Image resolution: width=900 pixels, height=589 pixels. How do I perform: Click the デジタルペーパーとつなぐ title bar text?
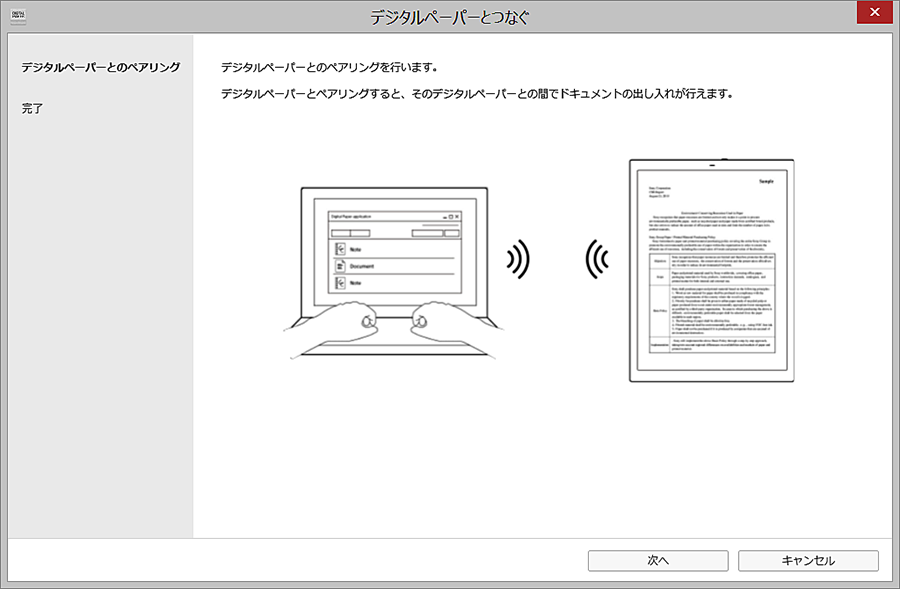tap(450, 17)
